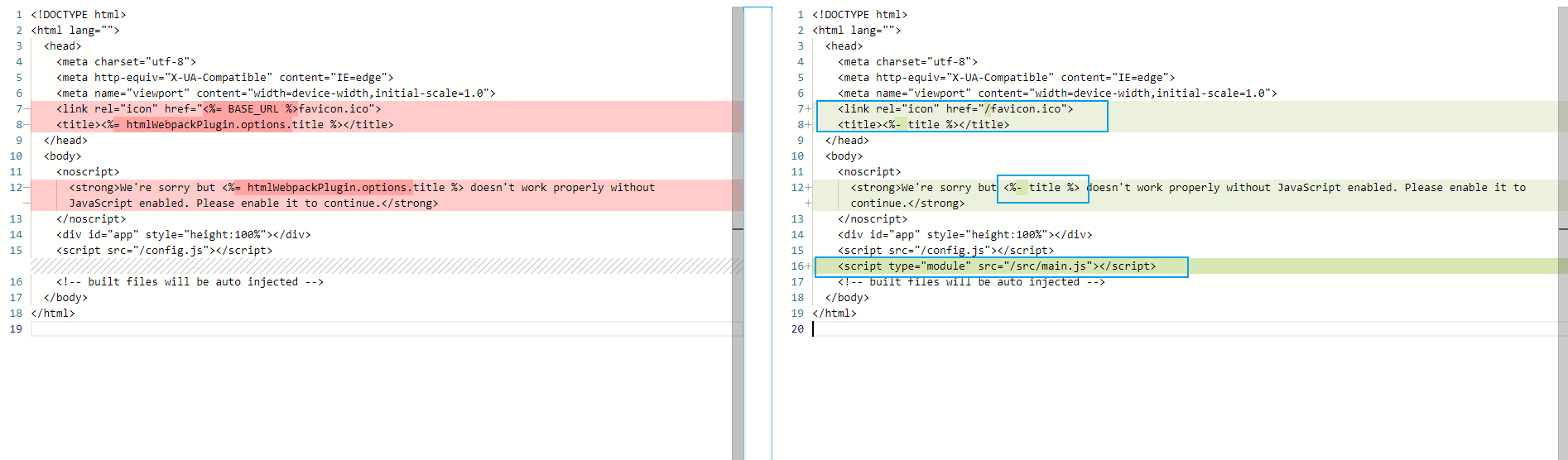The image size is (1568, 460).
Task: Click <noscript> opening tag in original pane
Action: click(x=88, y=172)
